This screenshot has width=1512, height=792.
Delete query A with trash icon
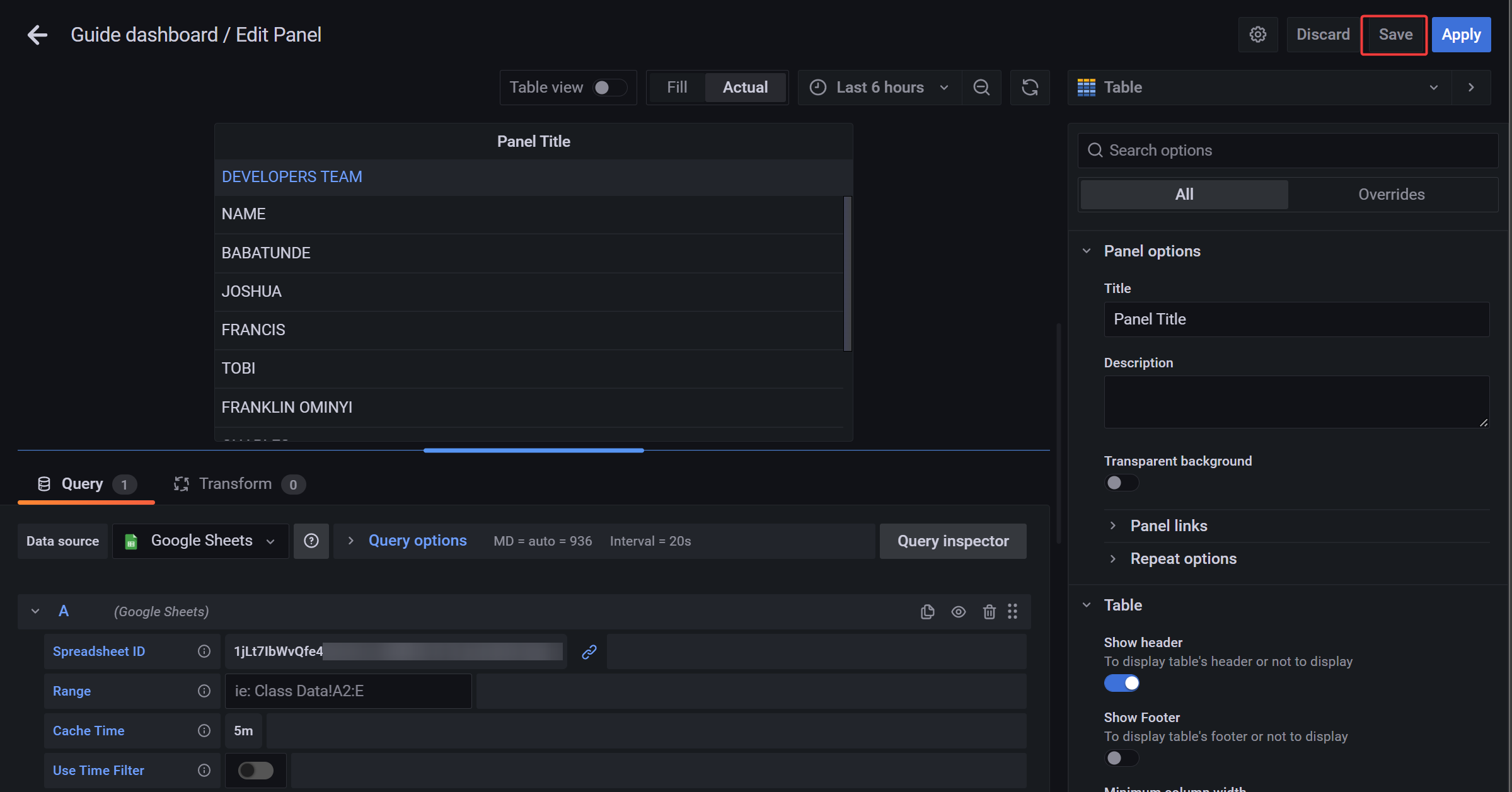pyautogui.click(x=989, y=612)
